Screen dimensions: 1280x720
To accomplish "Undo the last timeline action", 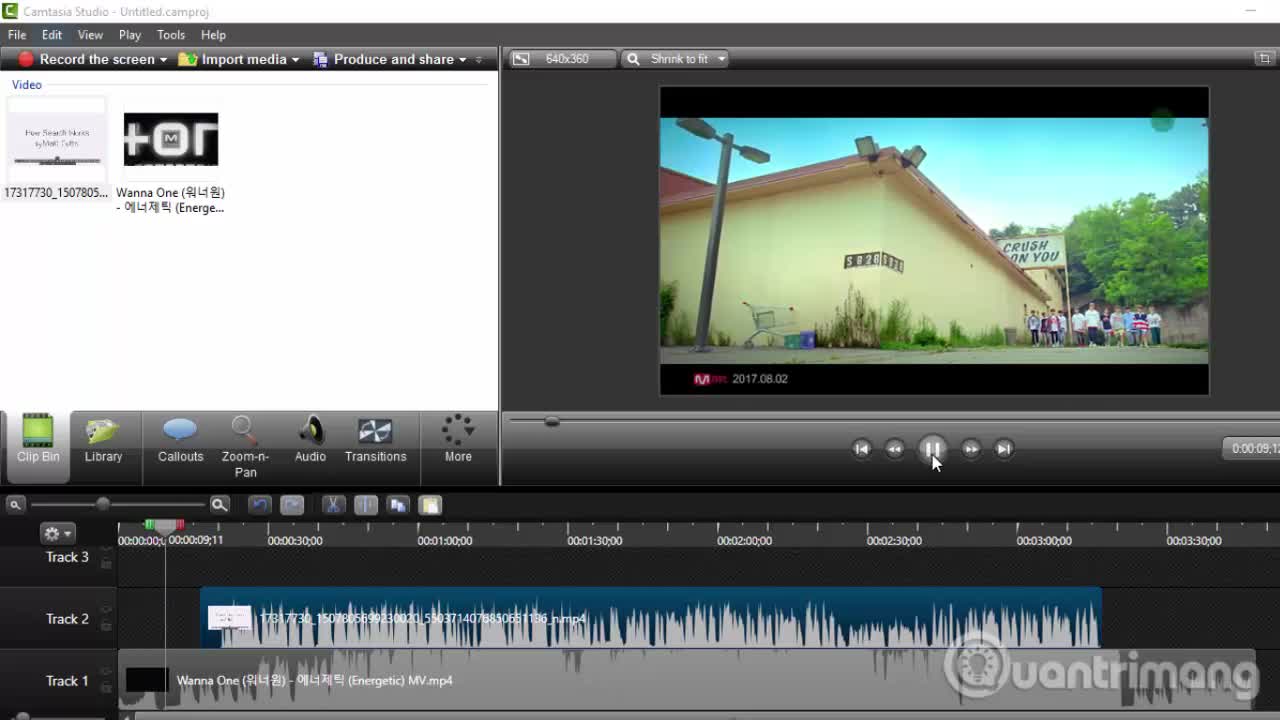I will [260, 505].
